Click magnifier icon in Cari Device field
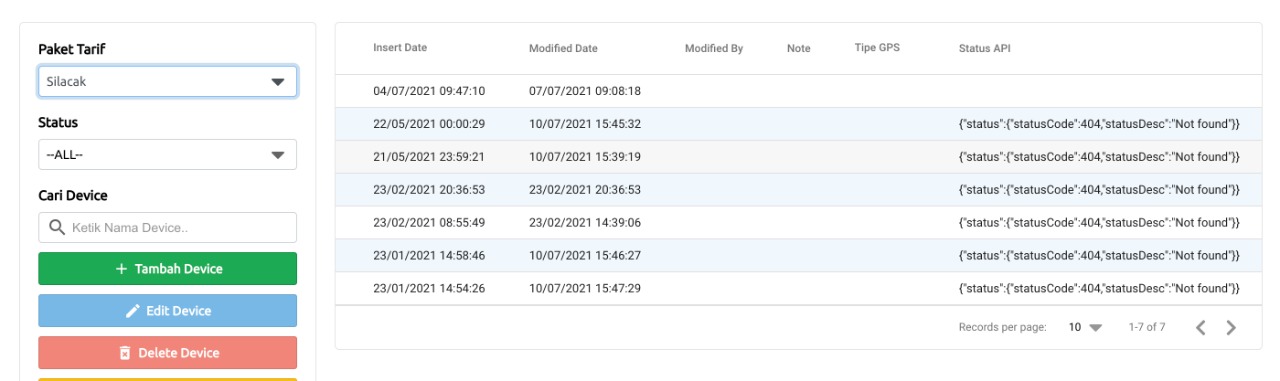 click(x=56, y=228)
